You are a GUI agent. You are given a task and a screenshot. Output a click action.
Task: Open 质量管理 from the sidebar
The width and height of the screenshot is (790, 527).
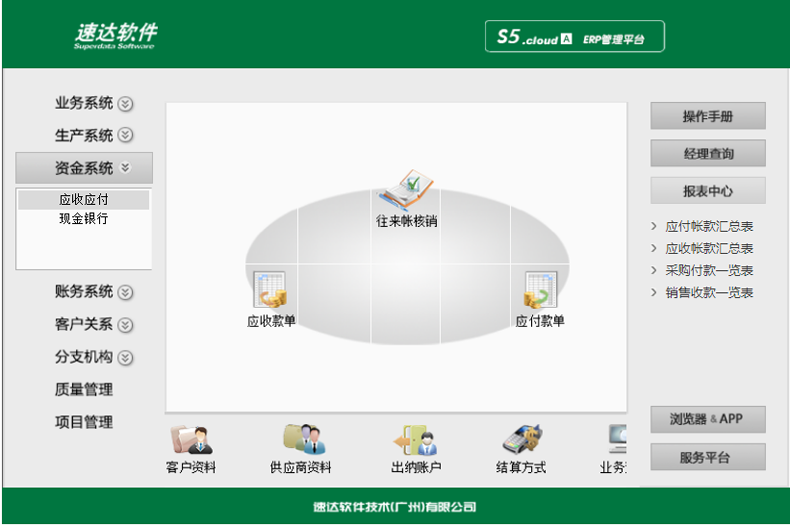pos(84,390)
